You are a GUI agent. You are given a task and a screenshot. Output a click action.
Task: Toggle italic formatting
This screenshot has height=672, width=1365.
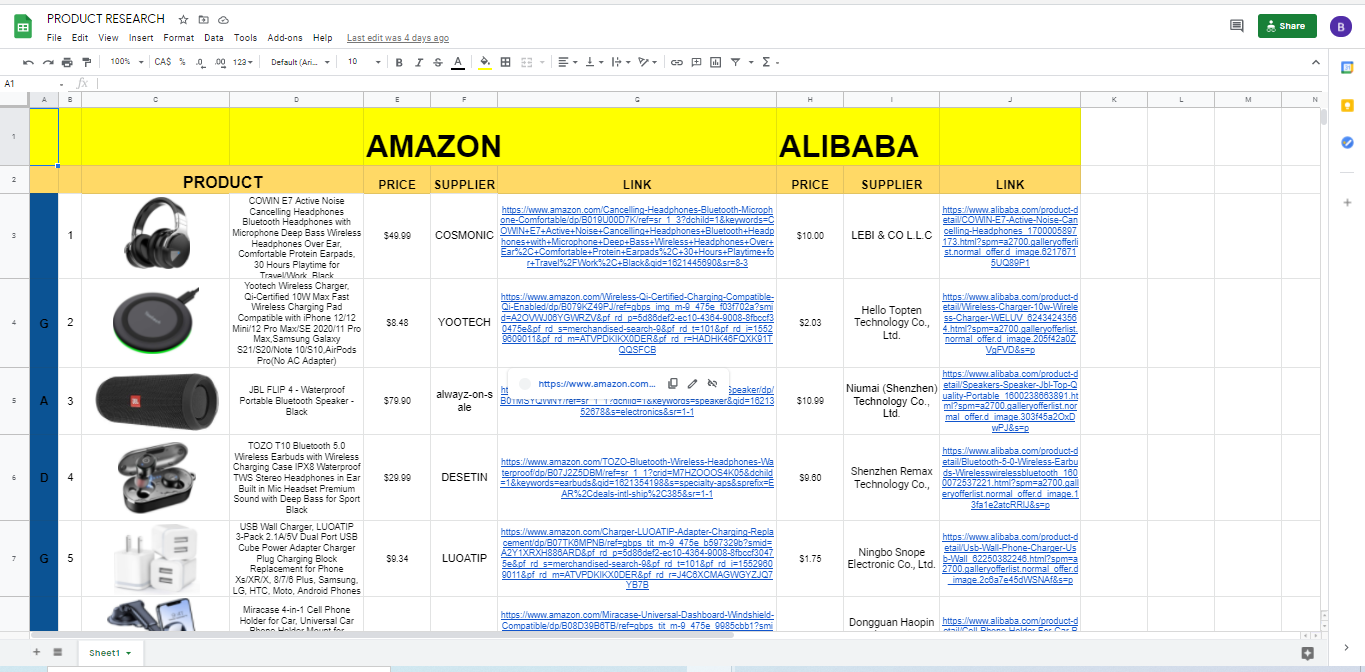click(419, 62)
